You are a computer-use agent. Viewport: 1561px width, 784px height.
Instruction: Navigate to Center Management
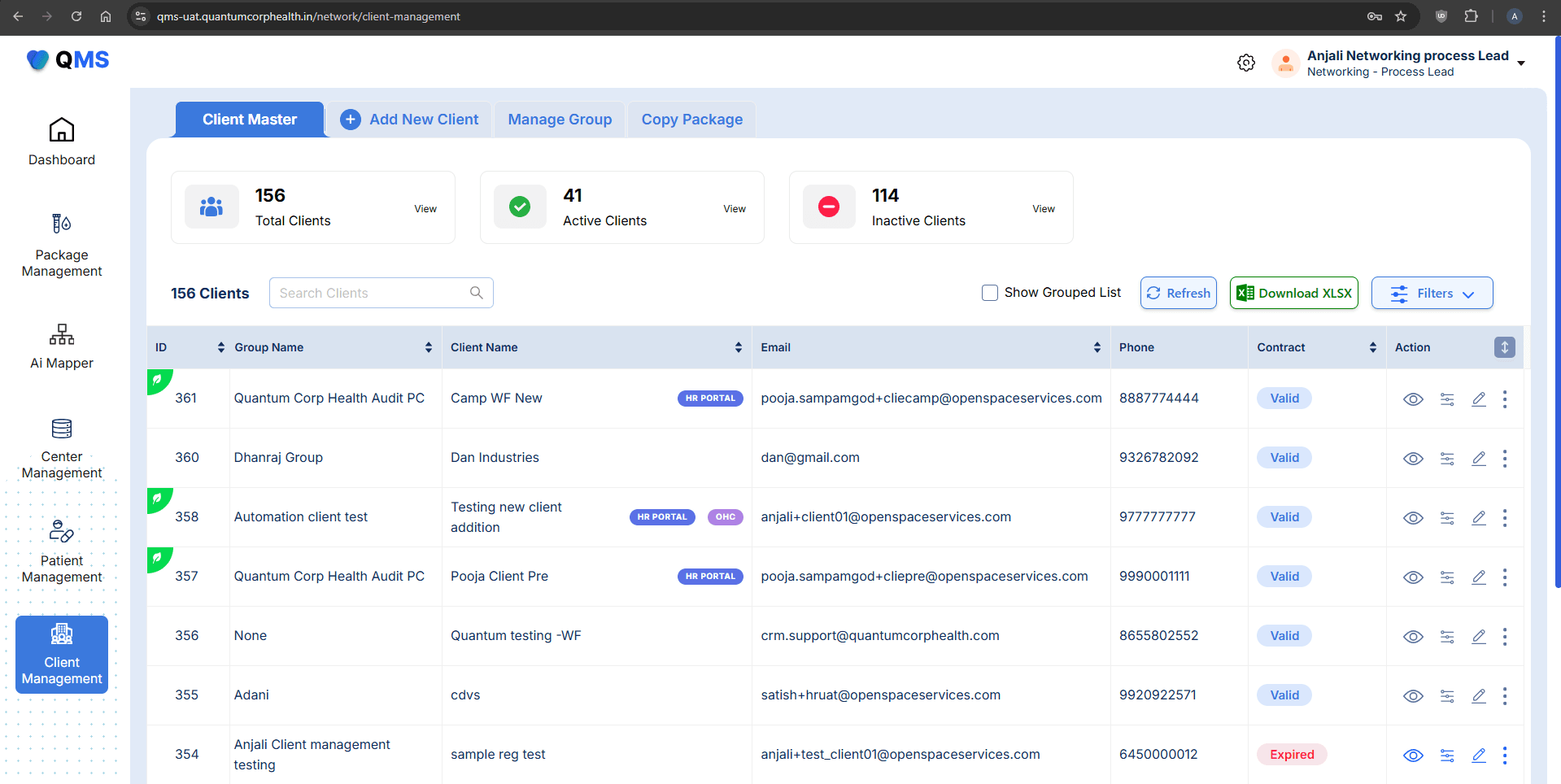[x=61, y=447]
